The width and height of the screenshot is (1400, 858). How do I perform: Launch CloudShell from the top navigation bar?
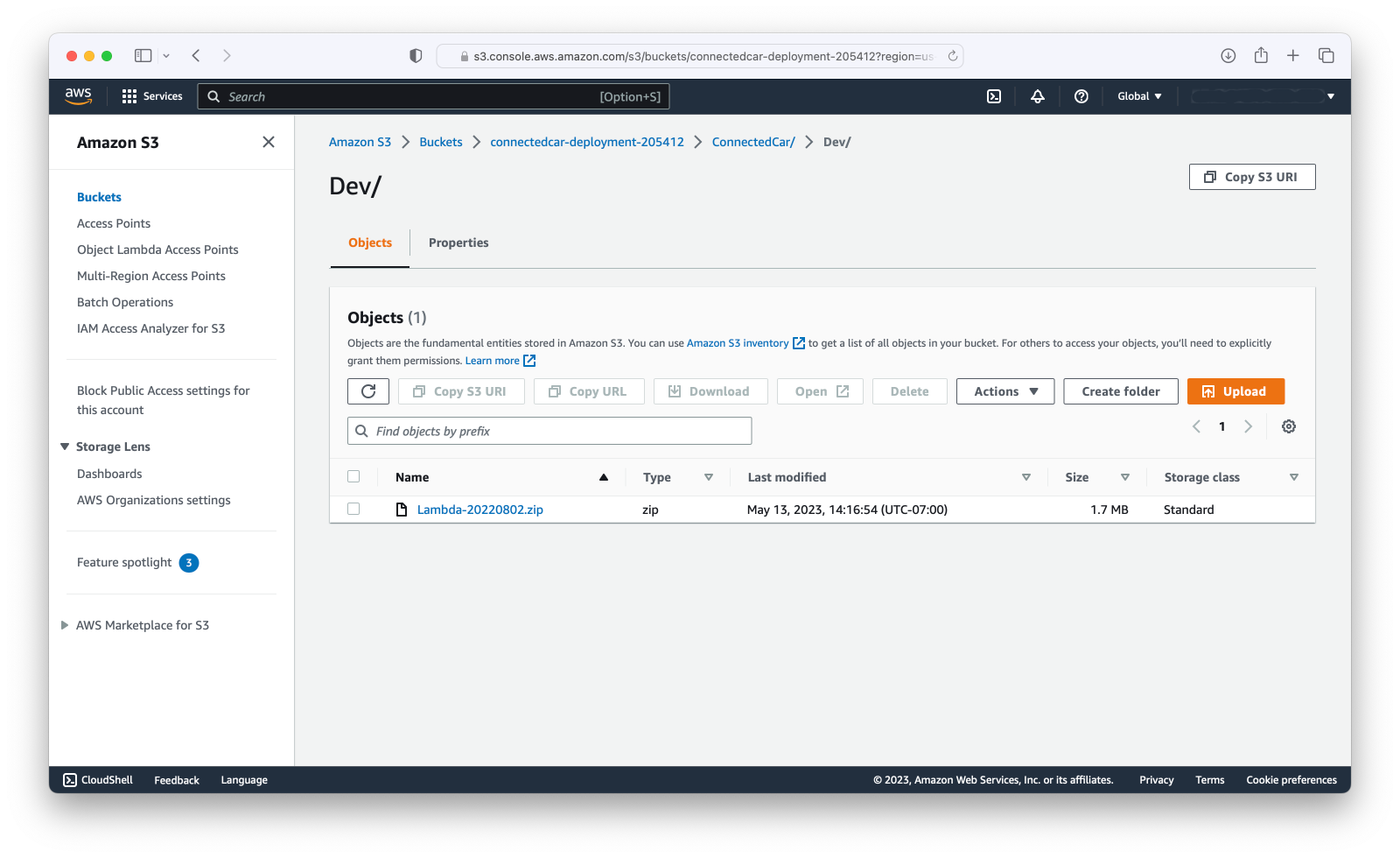pos(994,96)
